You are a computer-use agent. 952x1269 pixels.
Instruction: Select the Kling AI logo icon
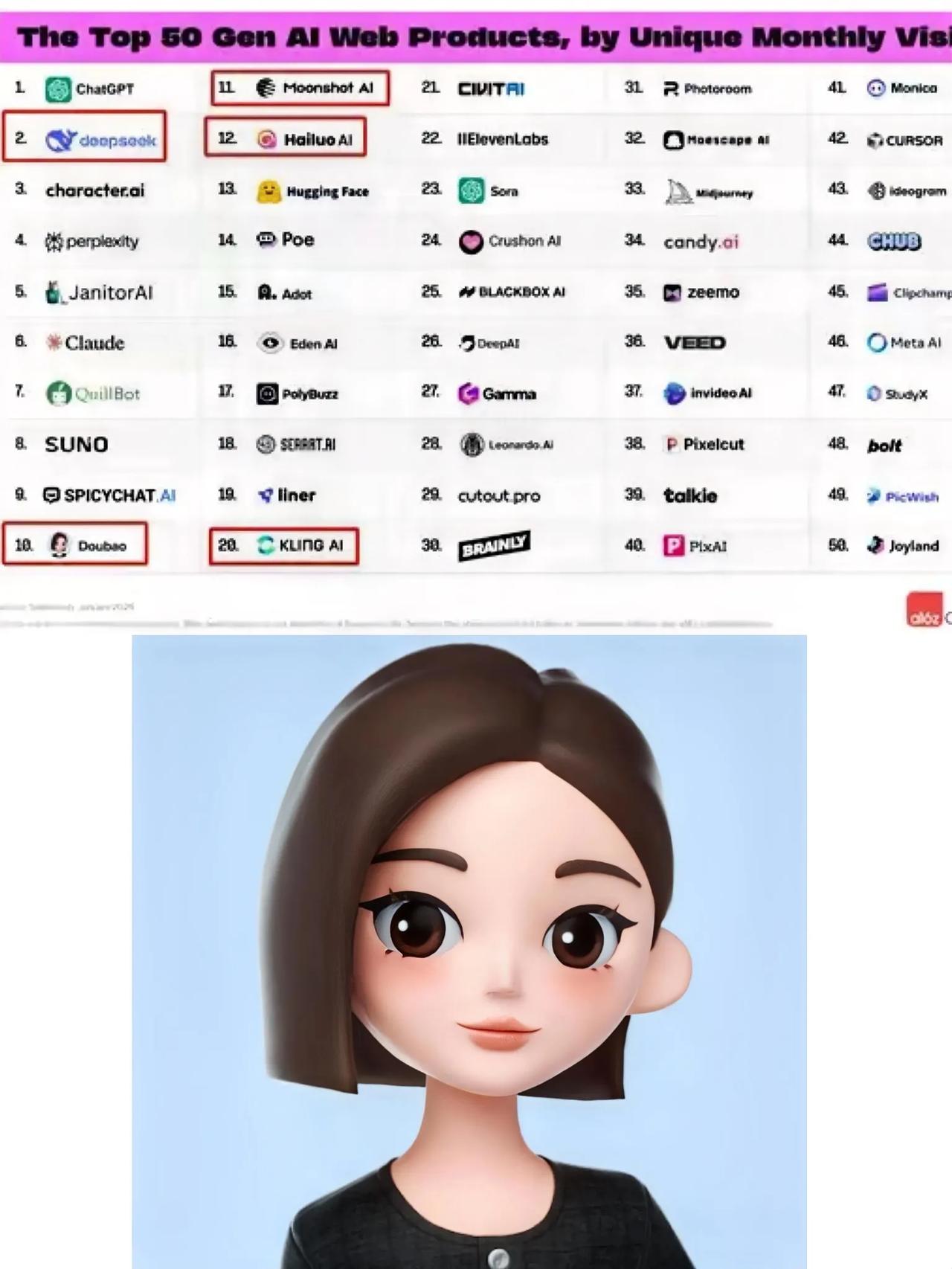(266, 545)
